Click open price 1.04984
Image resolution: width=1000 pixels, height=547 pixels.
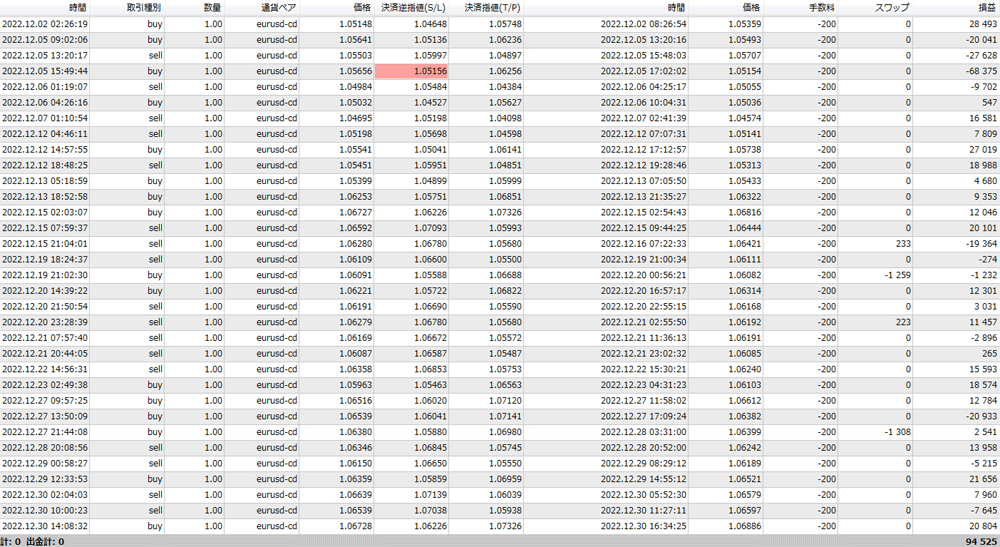(x=355, y=87)
